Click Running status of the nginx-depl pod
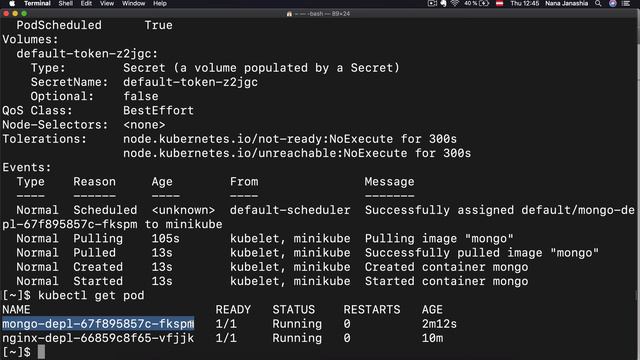Image resolution: width=640 pixels, height=360 pixels. tap(297, 338)
